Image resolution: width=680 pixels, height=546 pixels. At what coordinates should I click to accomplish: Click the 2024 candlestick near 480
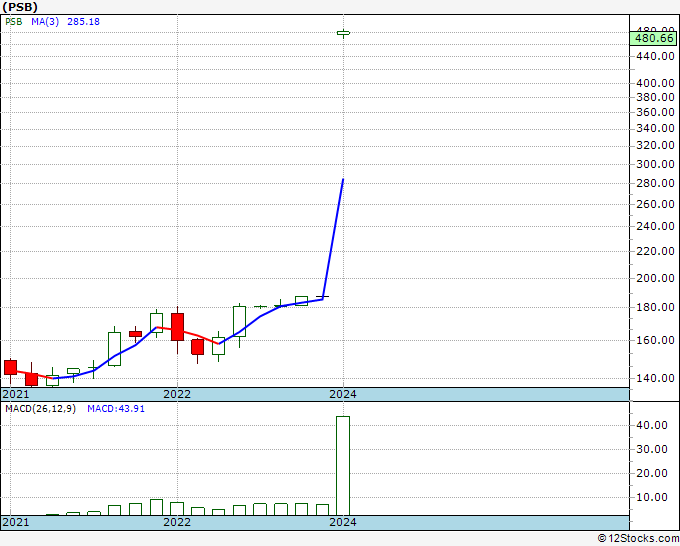tap(343, 33)
